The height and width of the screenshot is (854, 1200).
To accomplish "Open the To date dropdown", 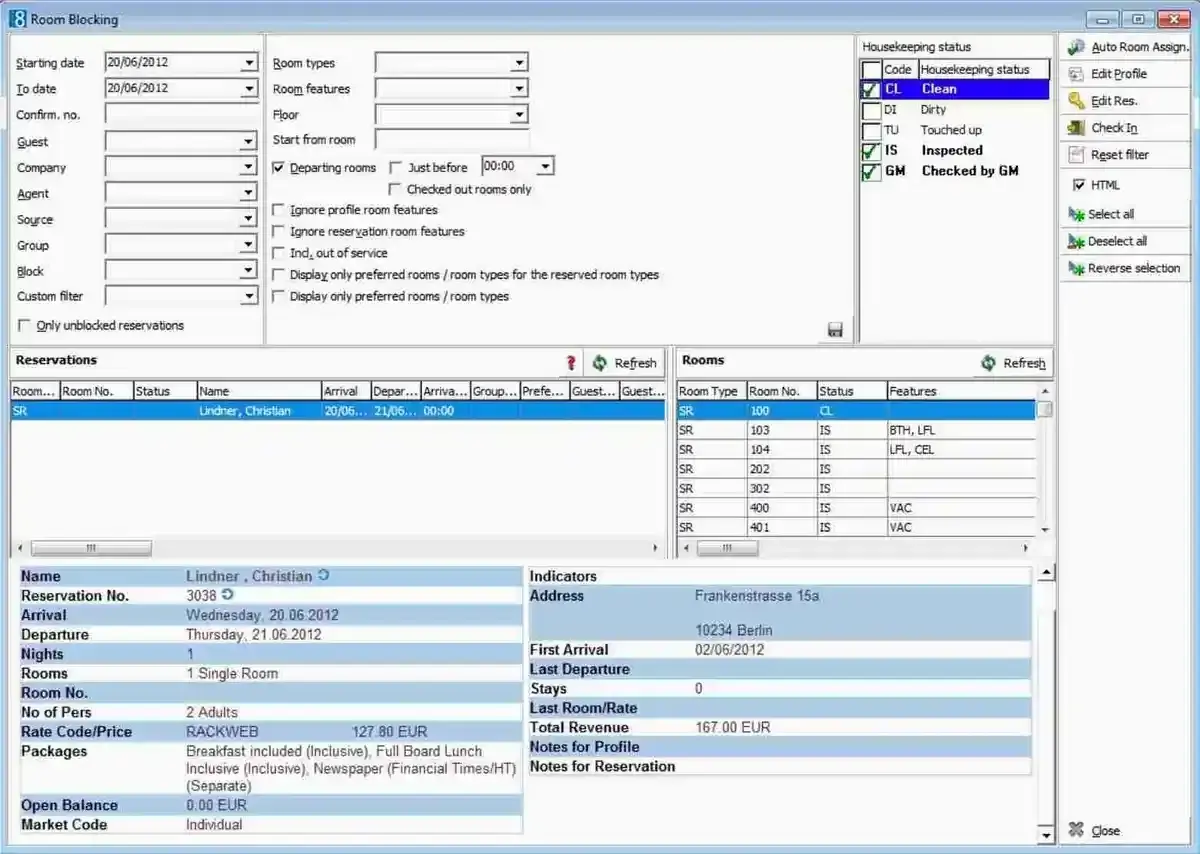I will pos(249,88).
